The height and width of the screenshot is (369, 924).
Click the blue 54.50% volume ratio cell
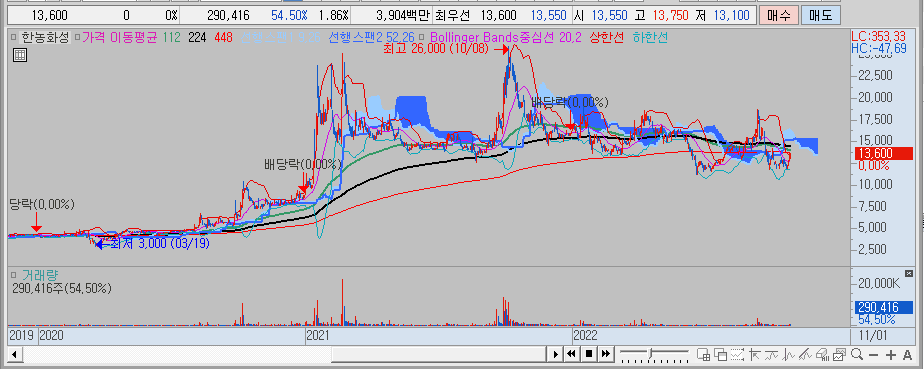point(288,15)
